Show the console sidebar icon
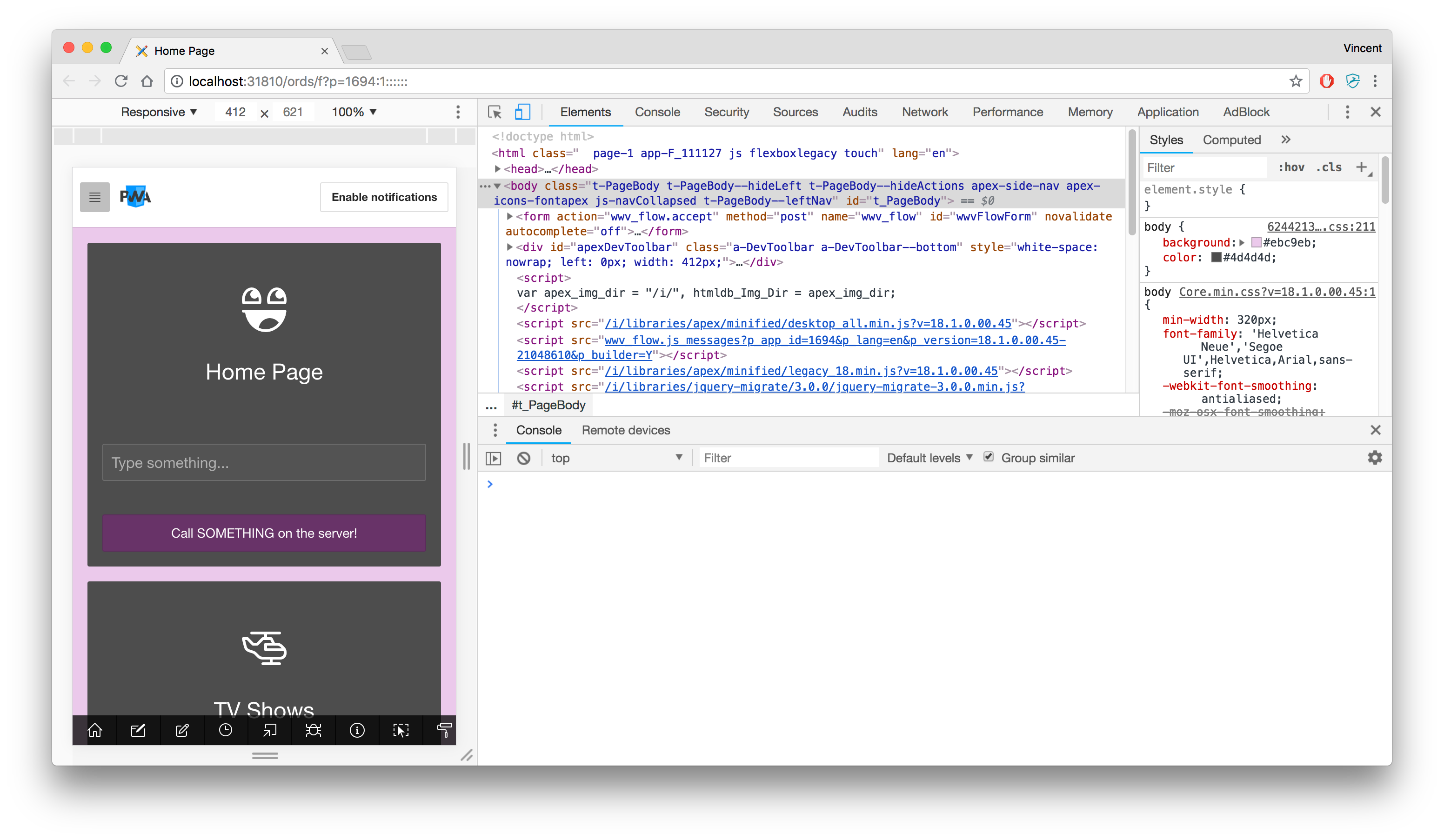This screenshot has height=840, width=1444. [x=494, y=458]
